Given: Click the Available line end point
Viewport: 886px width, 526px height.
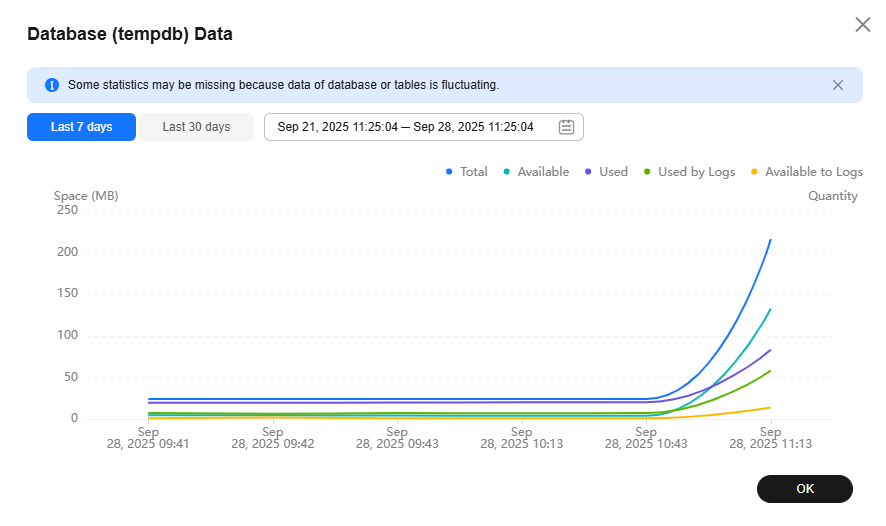Looking at the screenshot, I should coord(770,310).
